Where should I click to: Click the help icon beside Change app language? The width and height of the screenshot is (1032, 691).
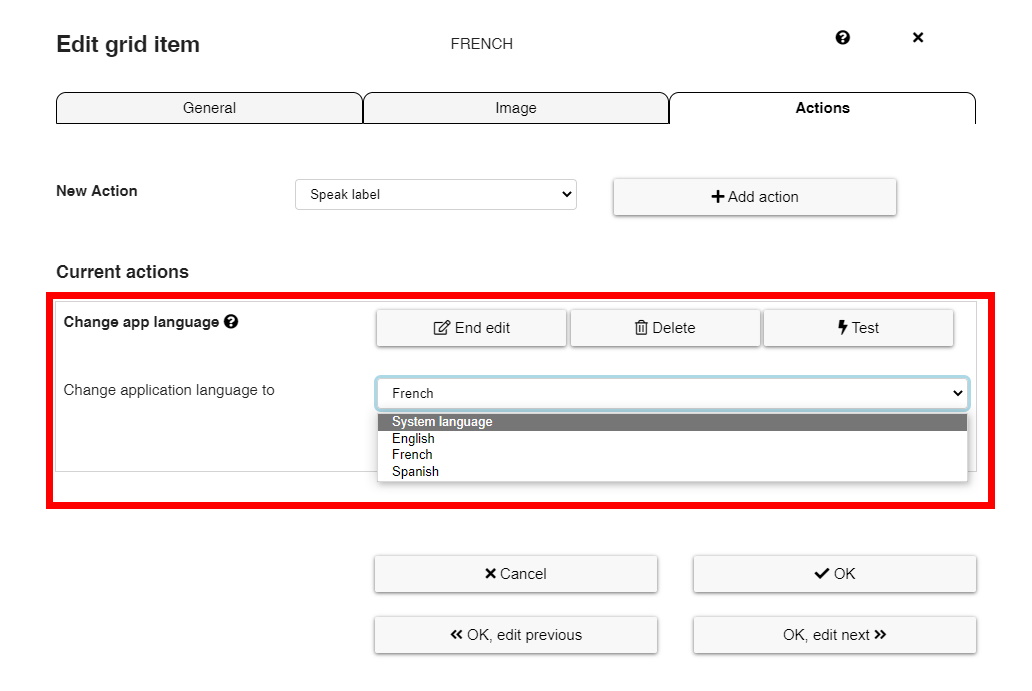tap(231, 322)
